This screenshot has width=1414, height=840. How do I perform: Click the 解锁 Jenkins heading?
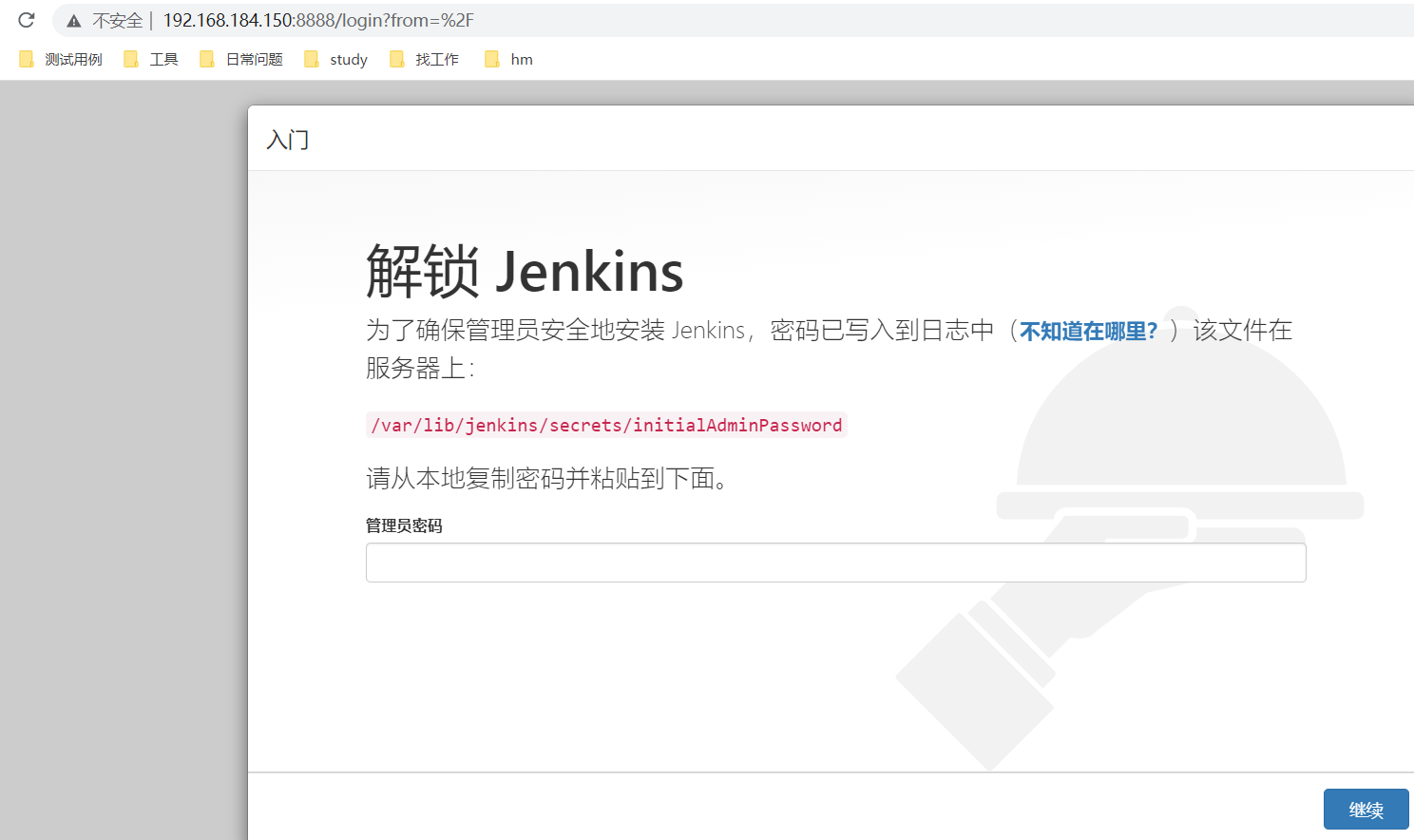point(525,272)
